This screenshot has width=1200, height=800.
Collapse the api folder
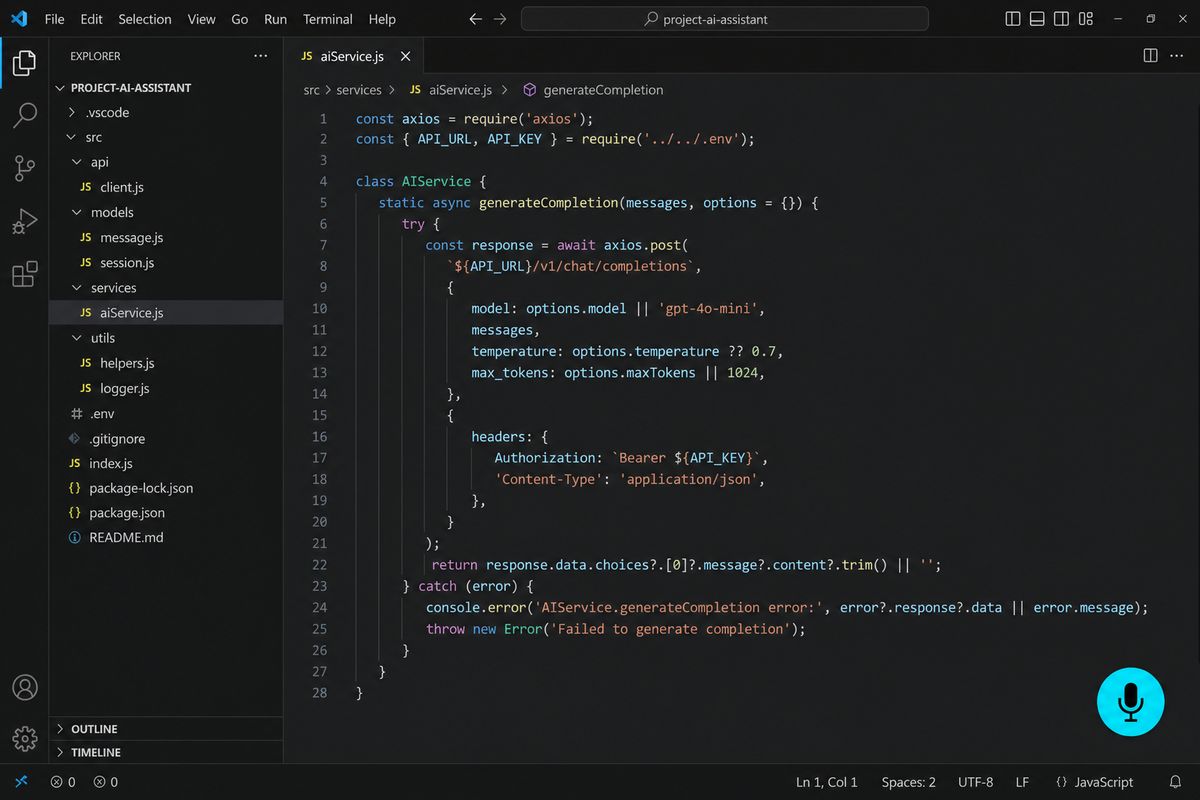tap(166, 162)
